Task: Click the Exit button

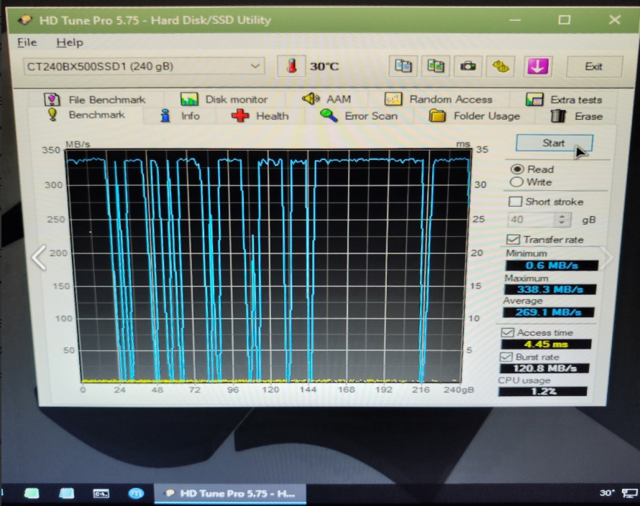Action: [594, 66]
